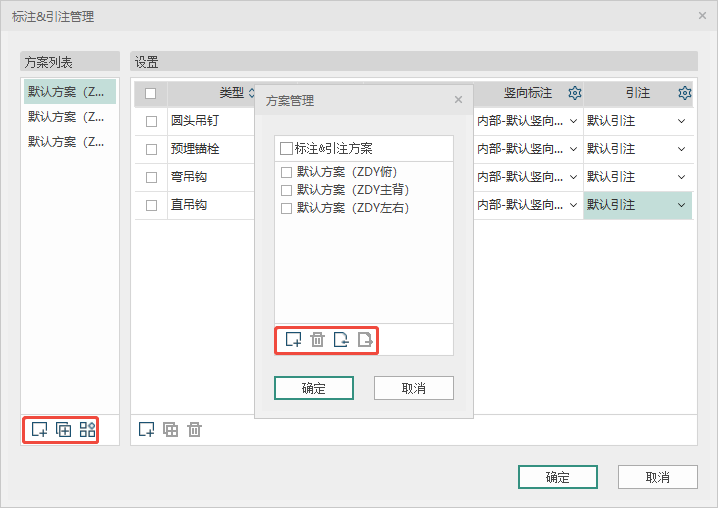The image size is (718, 508).
Task: Open gear settings beside 引注 header
Action: point(685,93)
